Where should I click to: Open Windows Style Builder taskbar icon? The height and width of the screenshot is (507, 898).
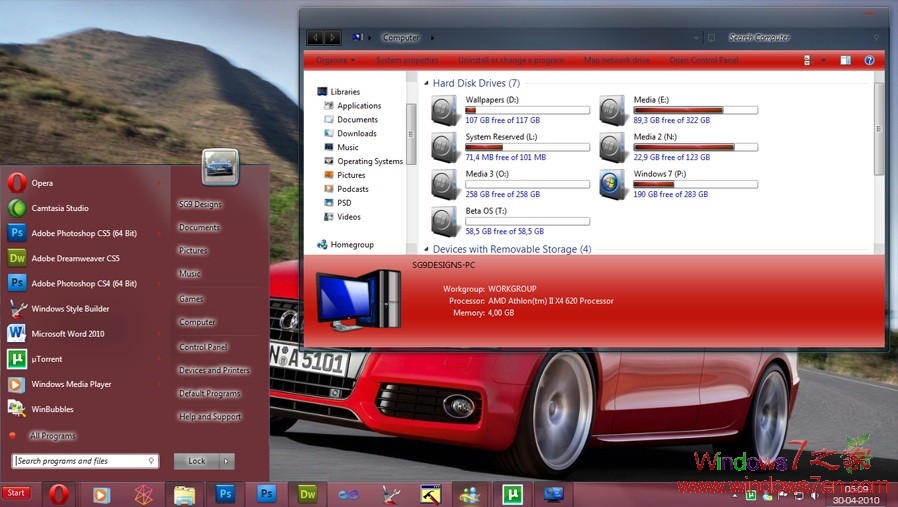point(391,494)
